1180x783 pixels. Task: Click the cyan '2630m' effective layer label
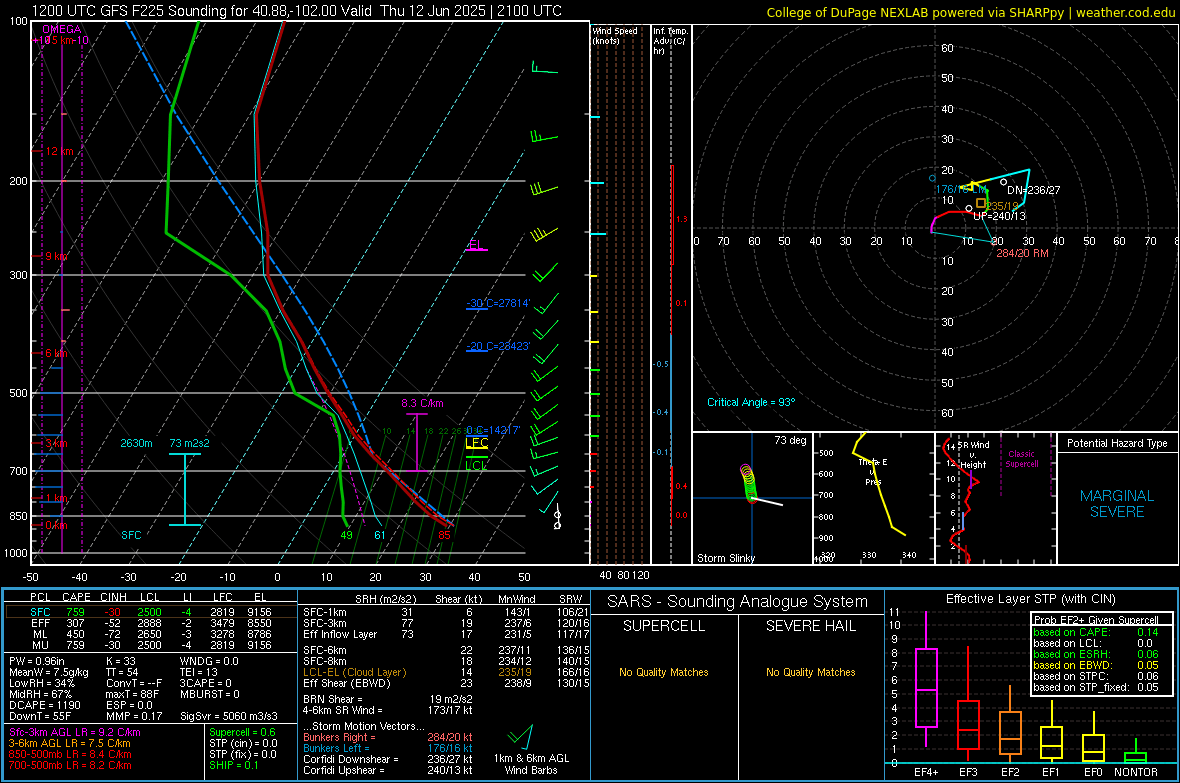tap(136, 443)
